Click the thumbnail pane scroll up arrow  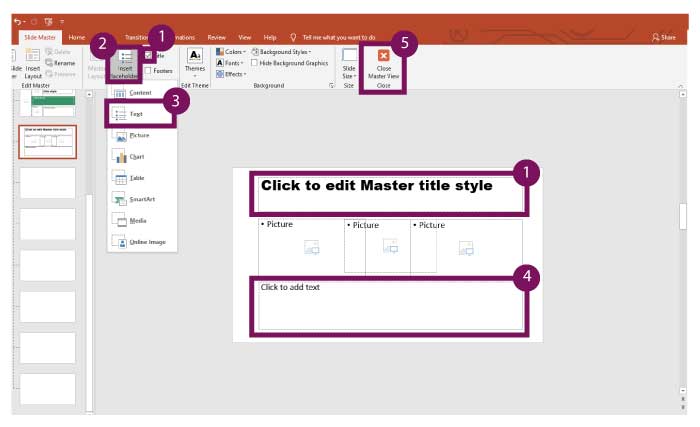tap(89, 95)
